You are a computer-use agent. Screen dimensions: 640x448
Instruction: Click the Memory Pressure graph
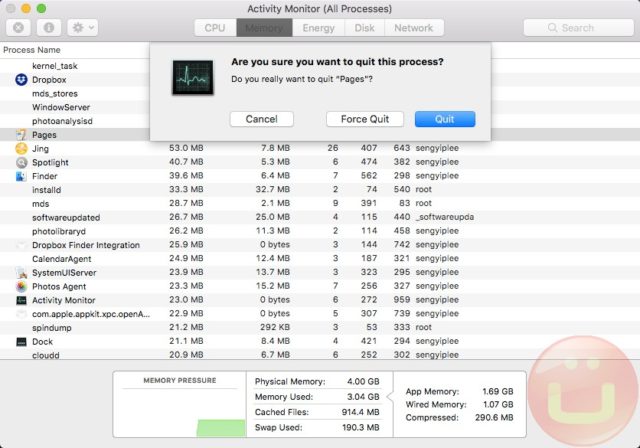pyautogui.click(x=180, y=413)
